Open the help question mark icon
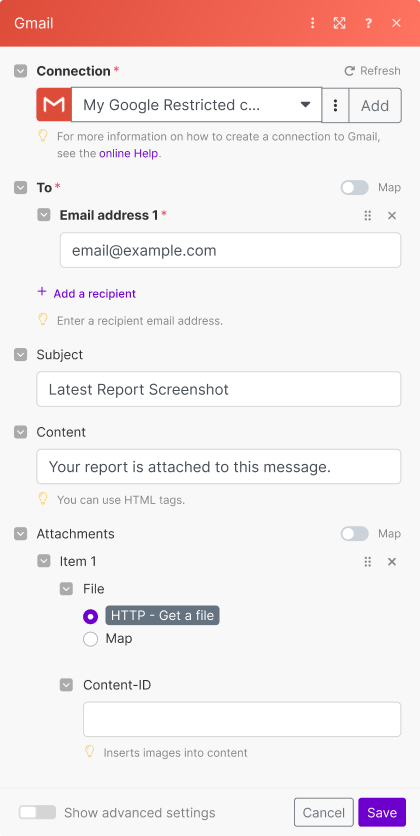The width and height of the screenshot is (420, 836). [368, 23]
